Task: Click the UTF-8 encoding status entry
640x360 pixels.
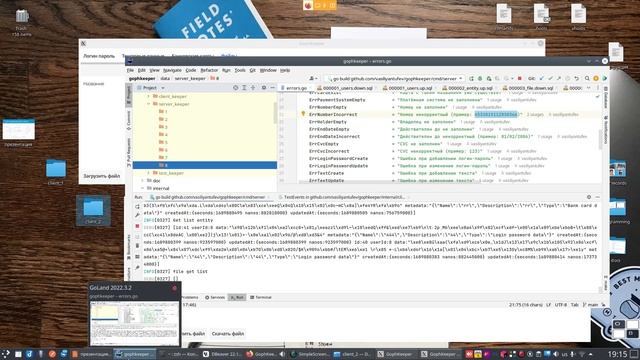Action: click(x=561, y=304)
